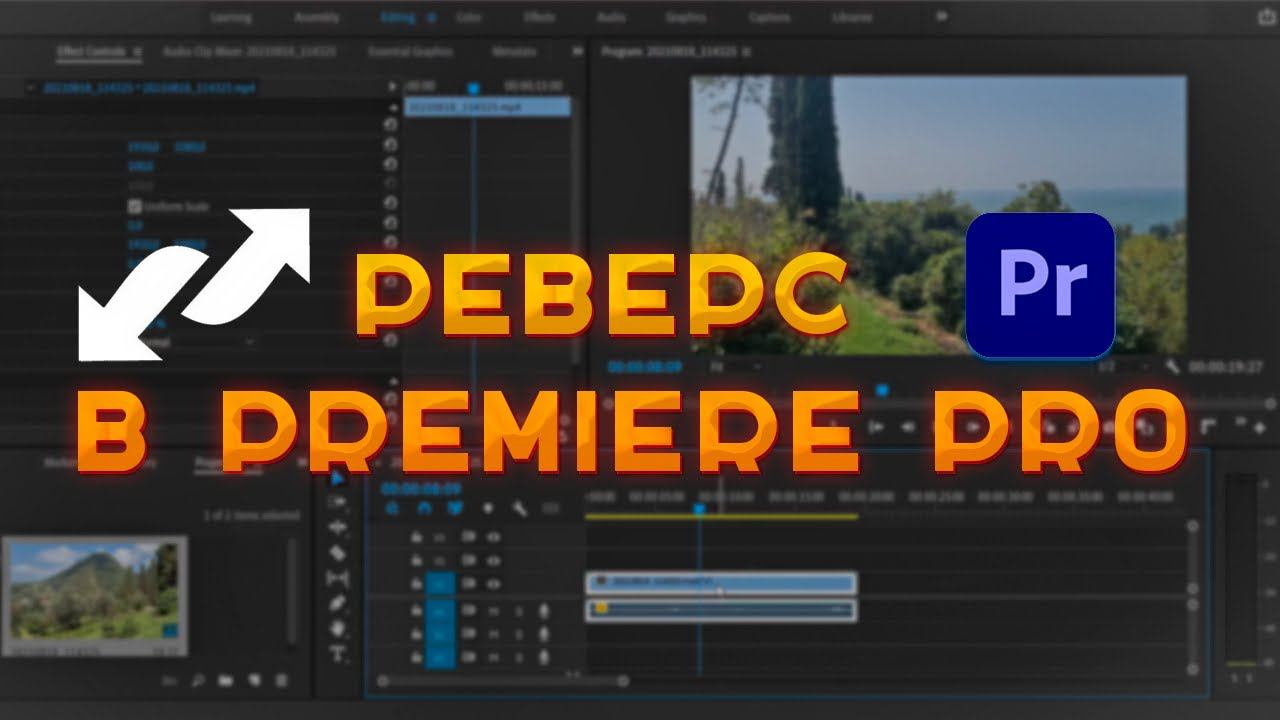The image size is (1280, 720).
Task: Click the Quick Export icon at top right
Action: [1265, 17]
